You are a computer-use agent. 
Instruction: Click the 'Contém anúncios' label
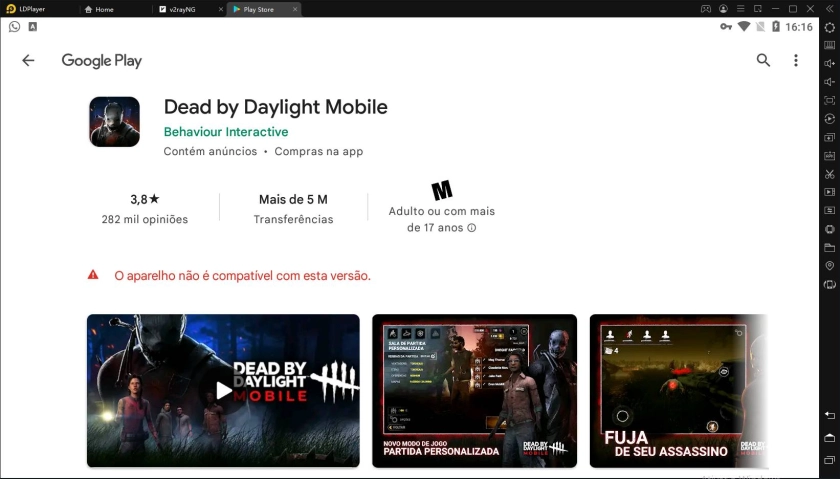pos(210,152)
